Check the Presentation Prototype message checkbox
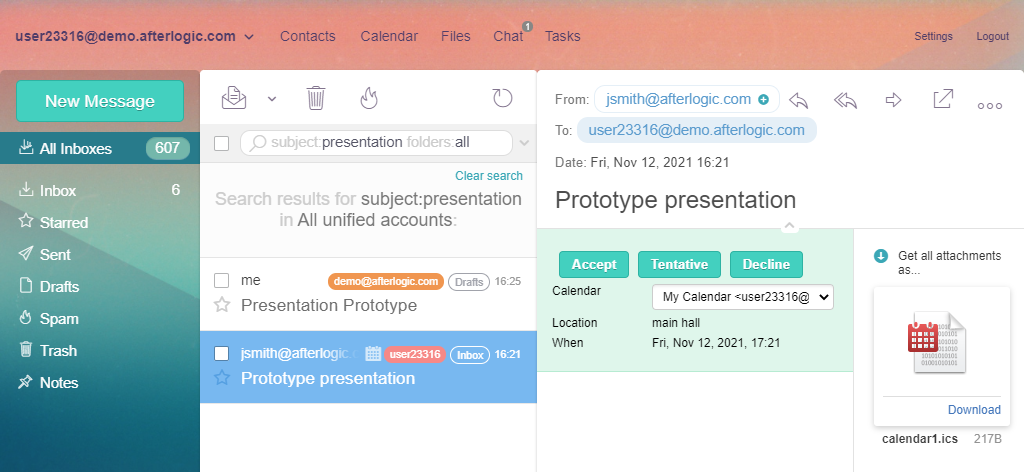The width and height of the screenshot is (1024, 472). click(x=222, y=280)
